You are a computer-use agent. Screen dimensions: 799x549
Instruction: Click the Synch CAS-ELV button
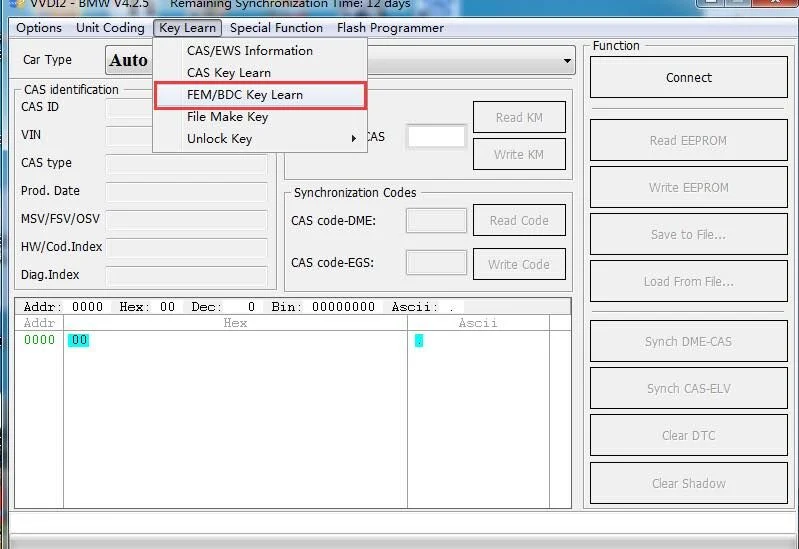tap(688, 388)
